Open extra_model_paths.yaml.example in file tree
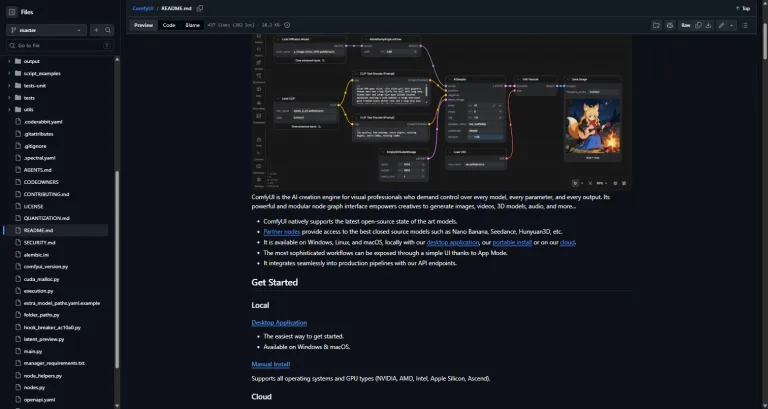This screenshot has height=409, width=768. click(x=62, y=303)
